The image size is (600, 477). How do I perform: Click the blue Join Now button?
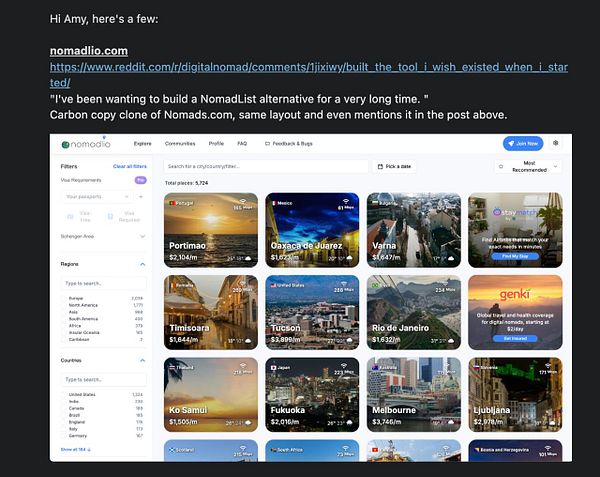coord(523,143)
